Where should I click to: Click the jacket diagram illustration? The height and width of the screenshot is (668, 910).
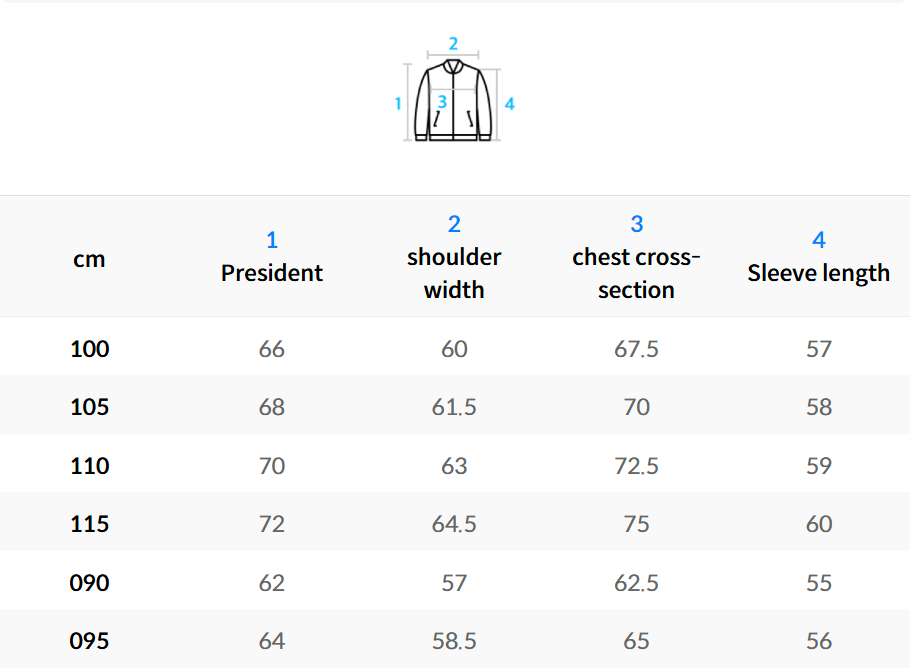pos(454,100)
